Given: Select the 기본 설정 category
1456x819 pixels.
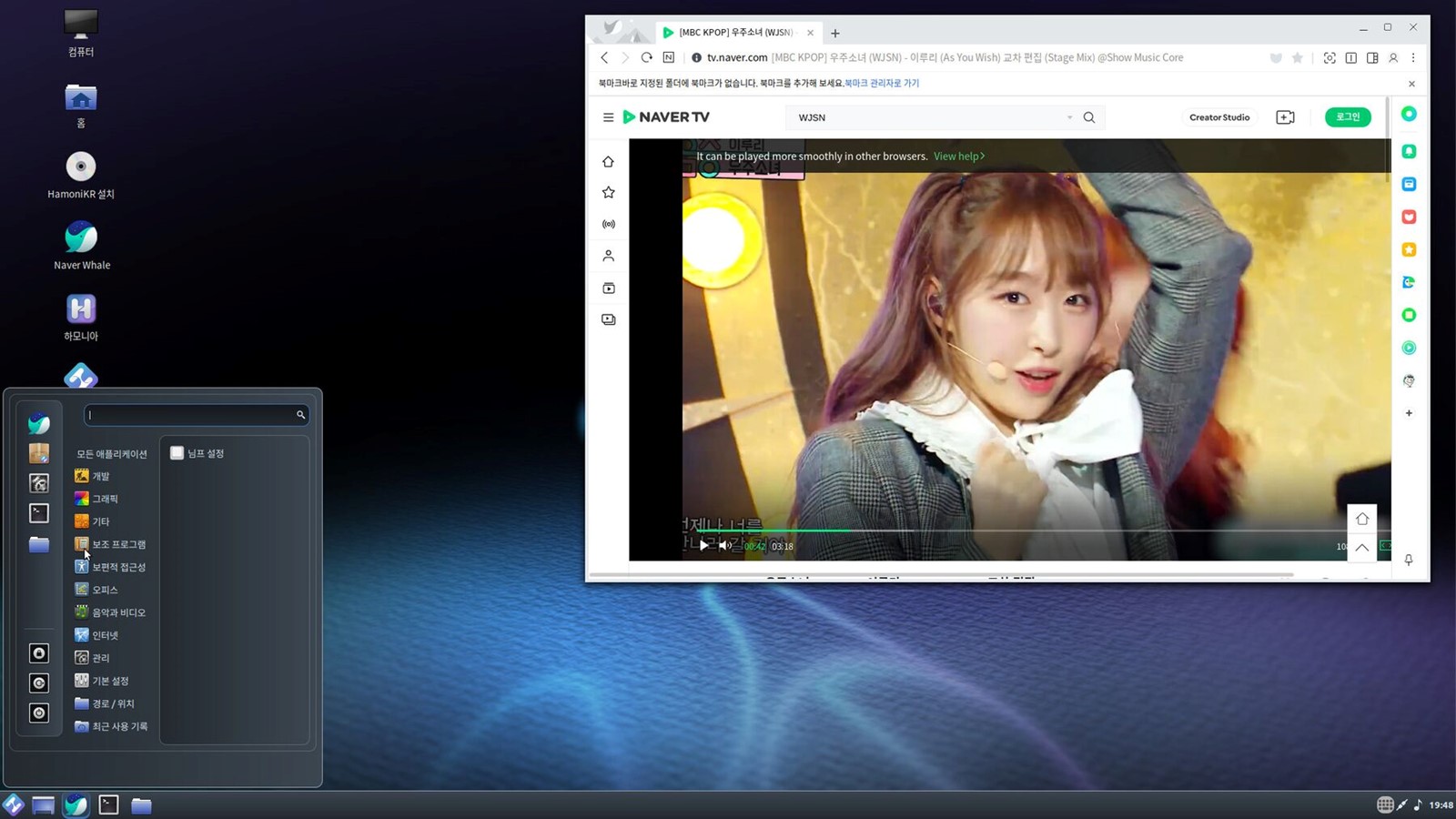Looking at the screenshot, I should tap(102, 681).
